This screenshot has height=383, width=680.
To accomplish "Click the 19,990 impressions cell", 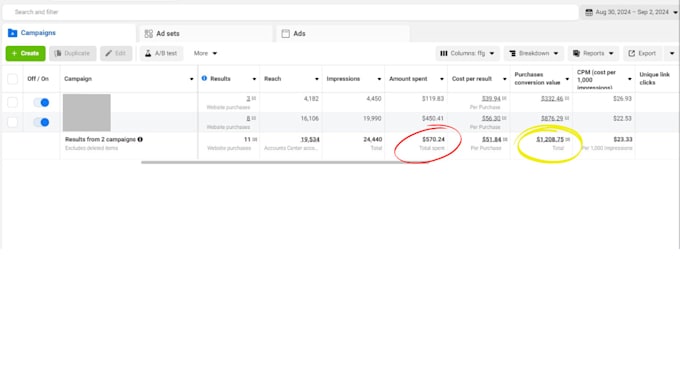I will pos(372,118).
